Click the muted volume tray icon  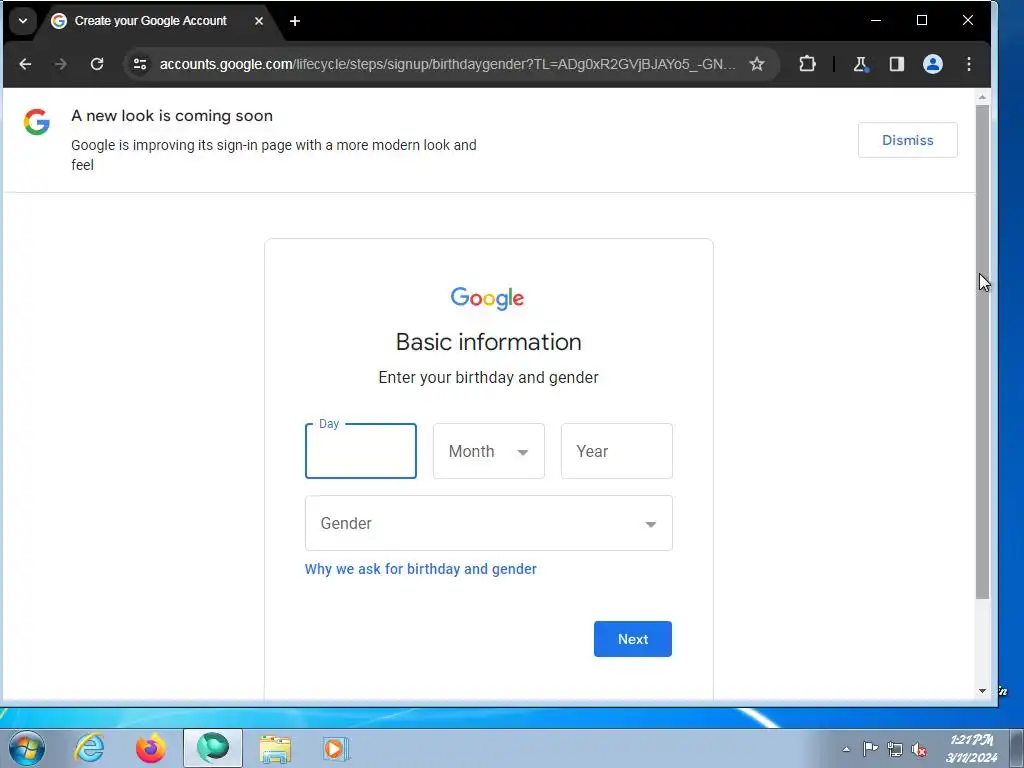(x=919, y=749)
